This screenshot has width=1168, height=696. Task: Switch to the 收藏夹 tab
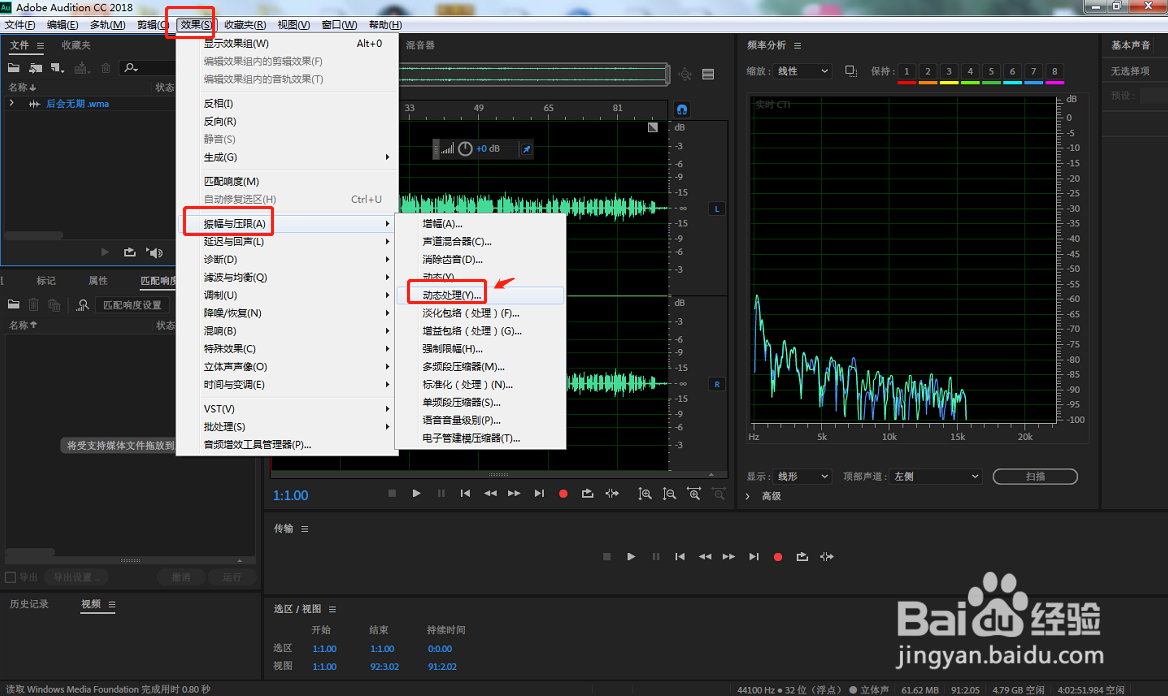click(x=76, y=45)
